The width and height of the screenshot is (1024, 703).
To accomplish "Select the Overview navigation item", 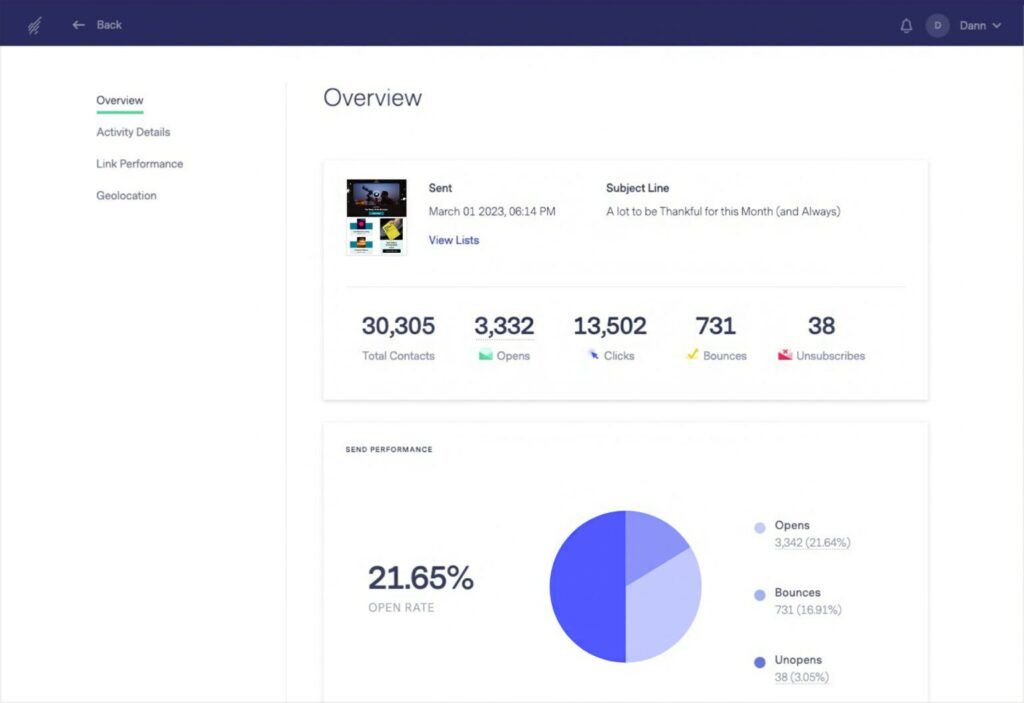I will 119,100.
